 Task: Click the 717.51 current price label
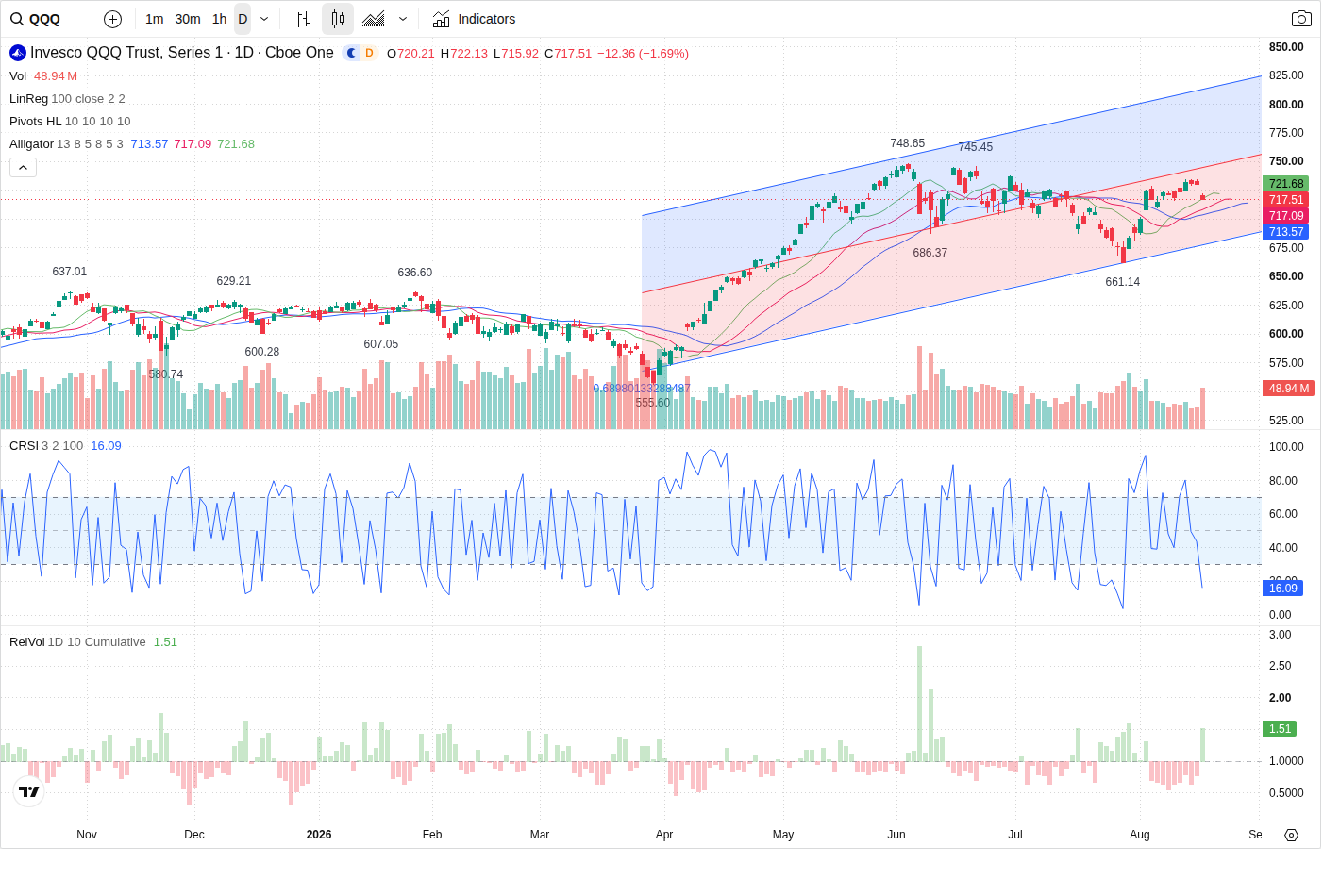pyautogui.click(x=1285, y=200)
